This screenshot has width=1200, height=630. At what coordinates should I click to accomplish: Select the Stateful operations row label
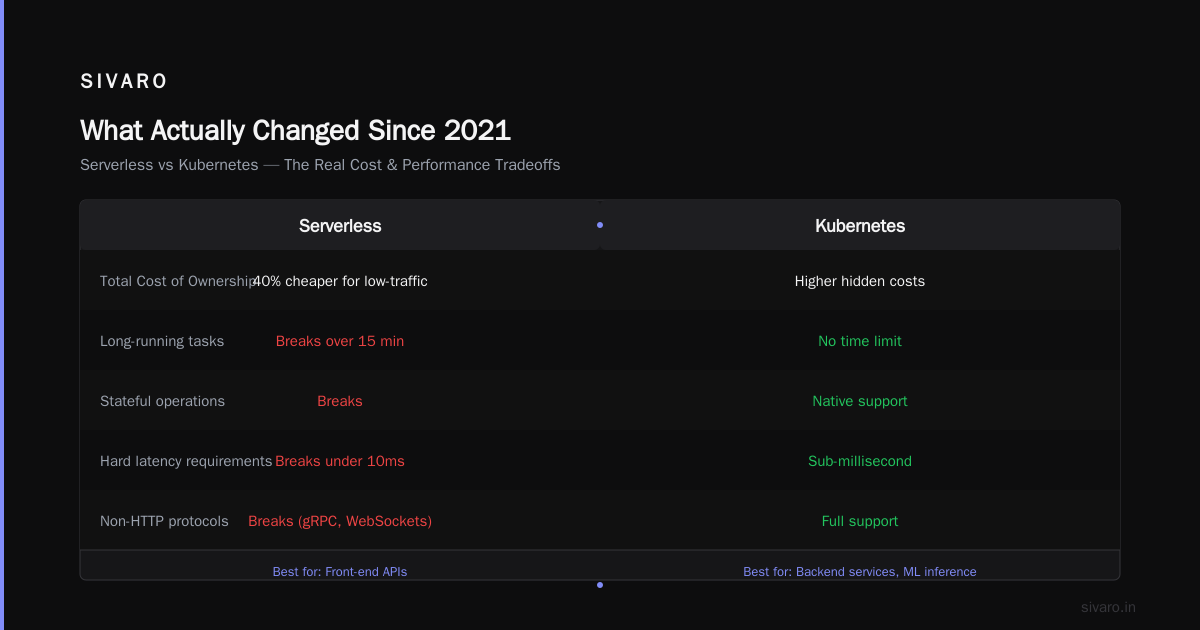pos(162,402)
